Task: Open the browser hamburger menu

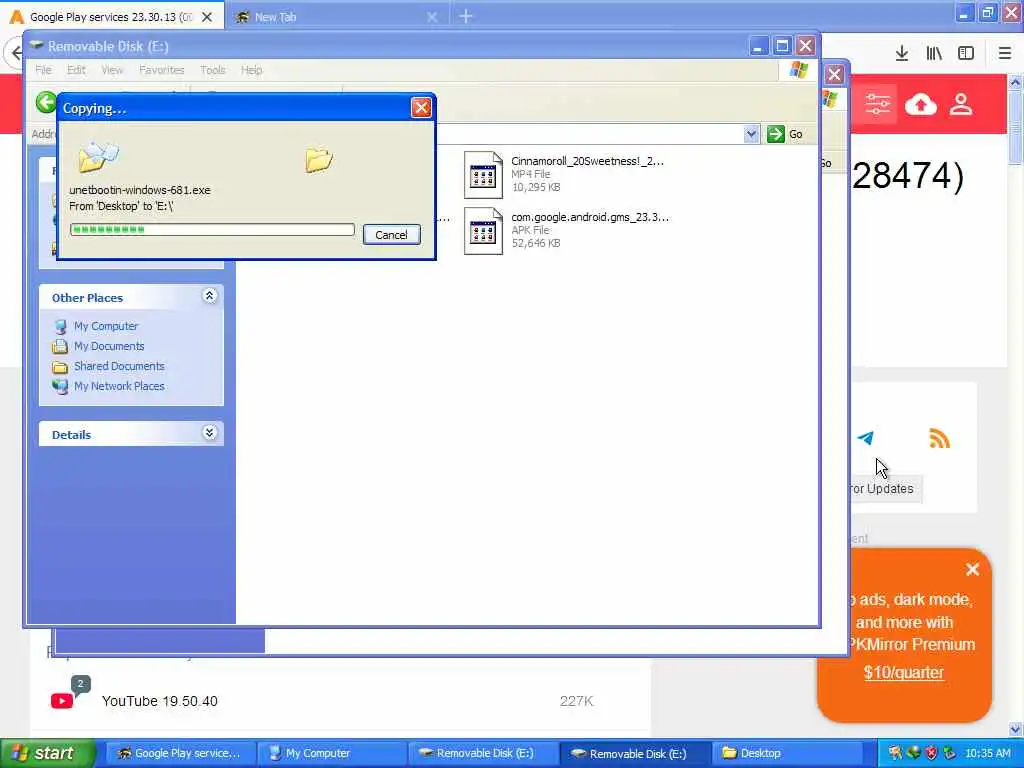Action: (x=1004, y=53)
